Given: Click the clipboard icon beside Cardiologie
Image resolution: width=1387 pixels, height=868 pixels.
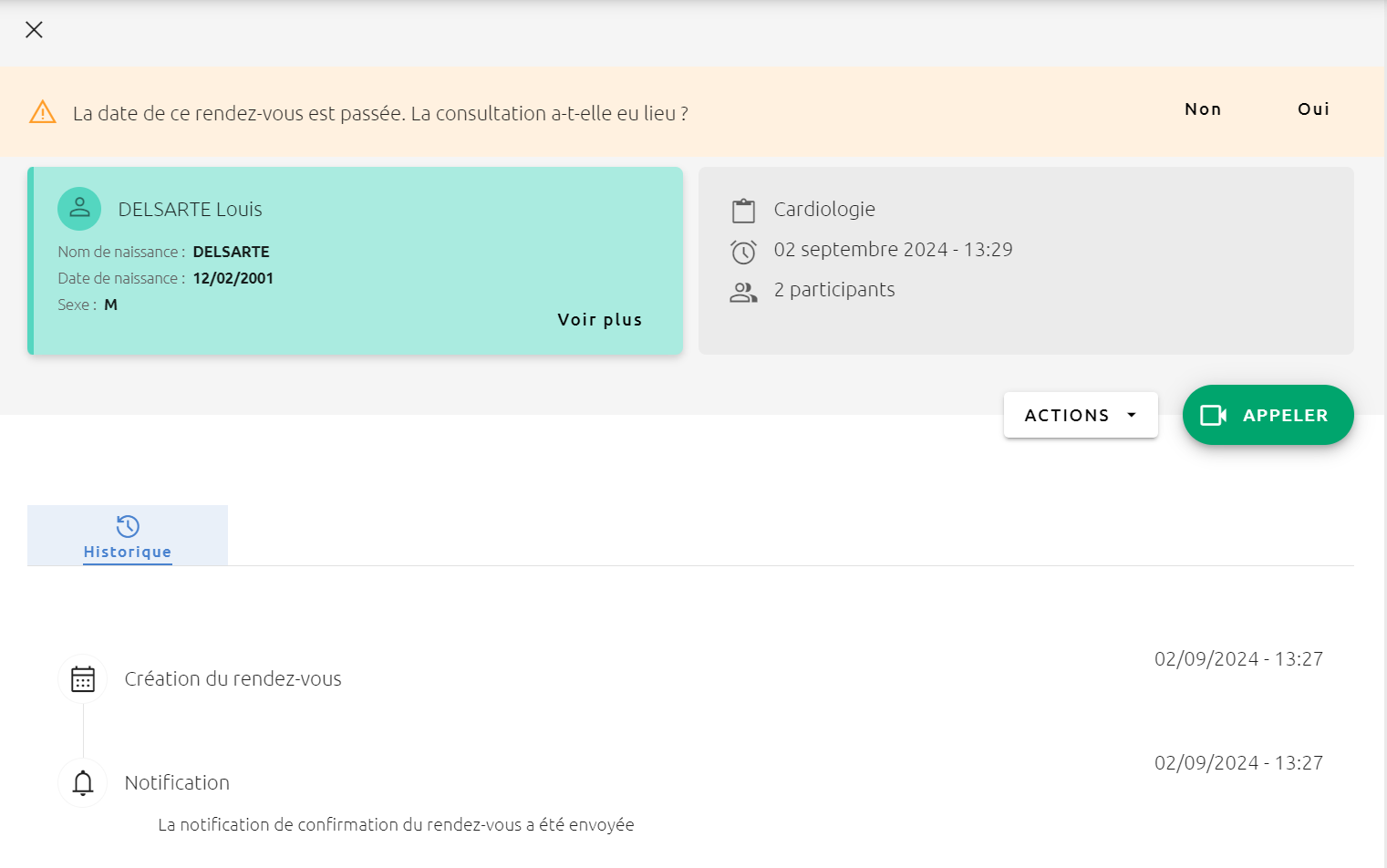Looking at the screenshot, I should 744,211.
